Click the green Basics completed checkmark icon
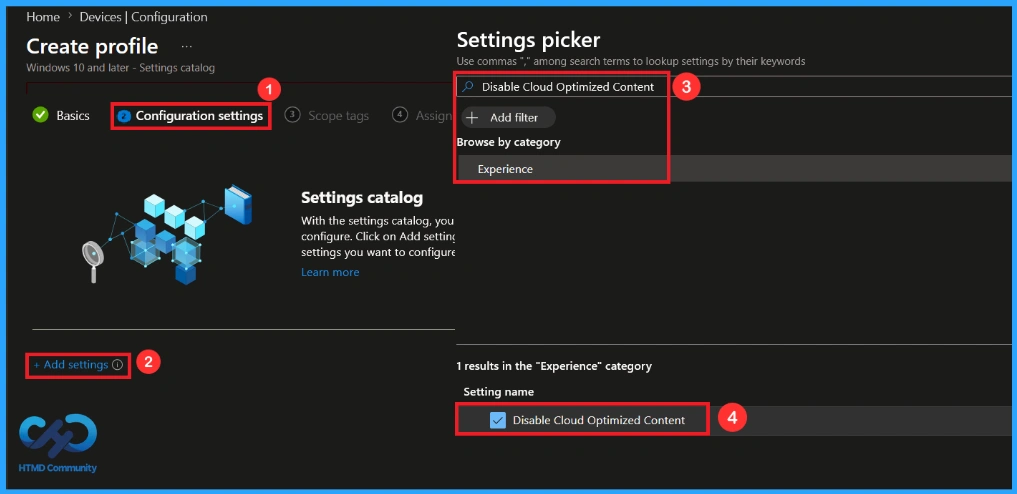Viewport: 1017px width, 494px height. pos(40,115)
